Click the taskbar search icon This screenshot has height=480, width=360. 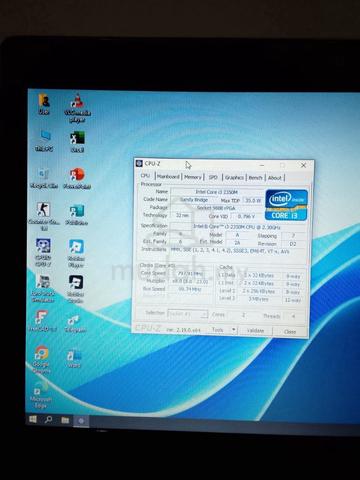48,419
